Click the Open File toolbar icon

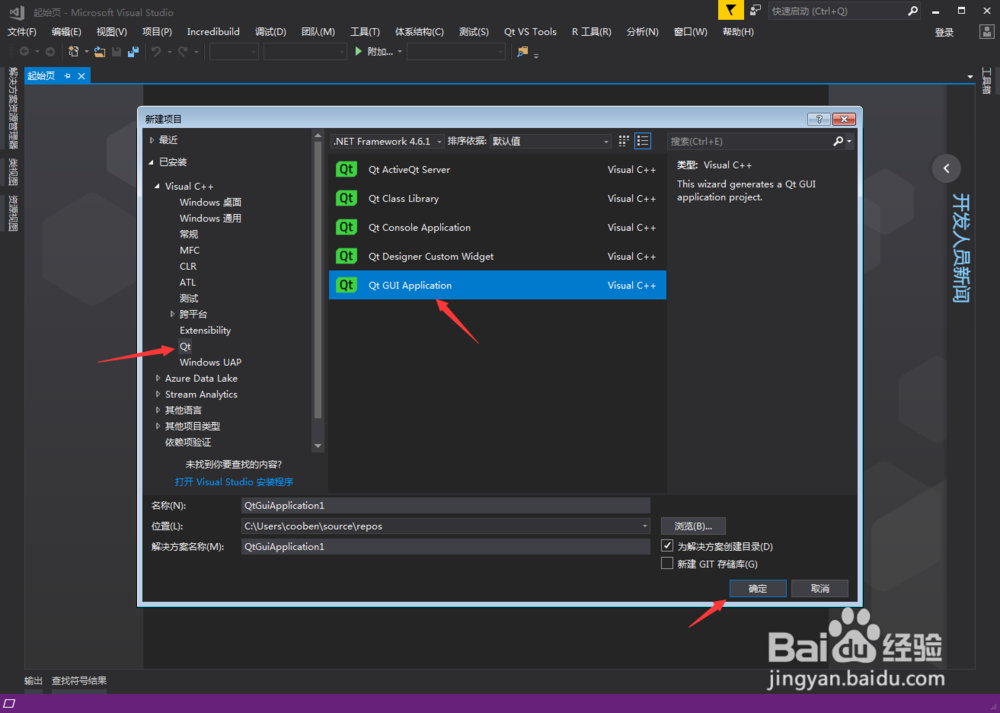tap(99, 52)
